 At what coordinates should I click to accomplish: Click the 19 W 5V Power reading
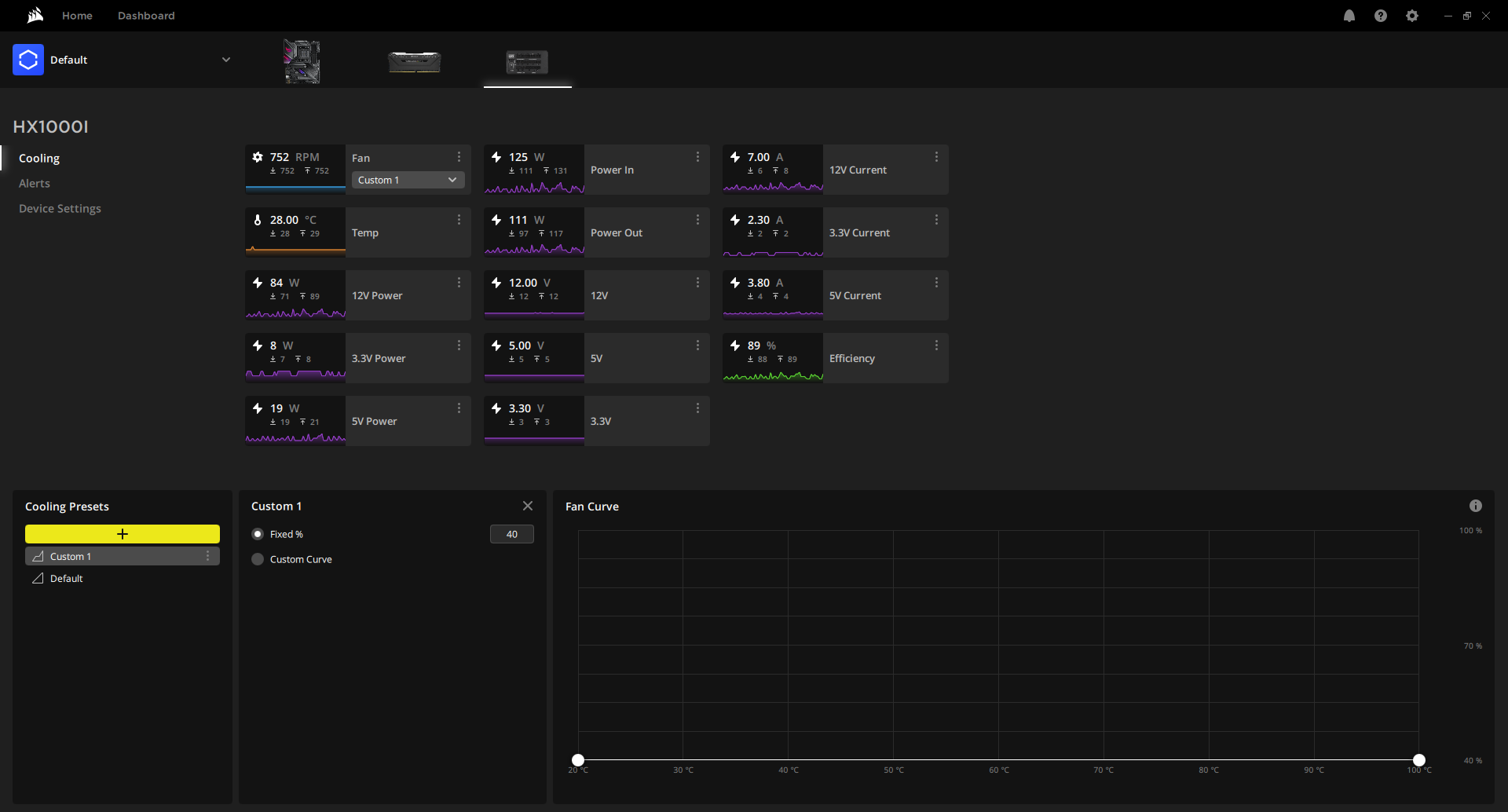point(284,408)
